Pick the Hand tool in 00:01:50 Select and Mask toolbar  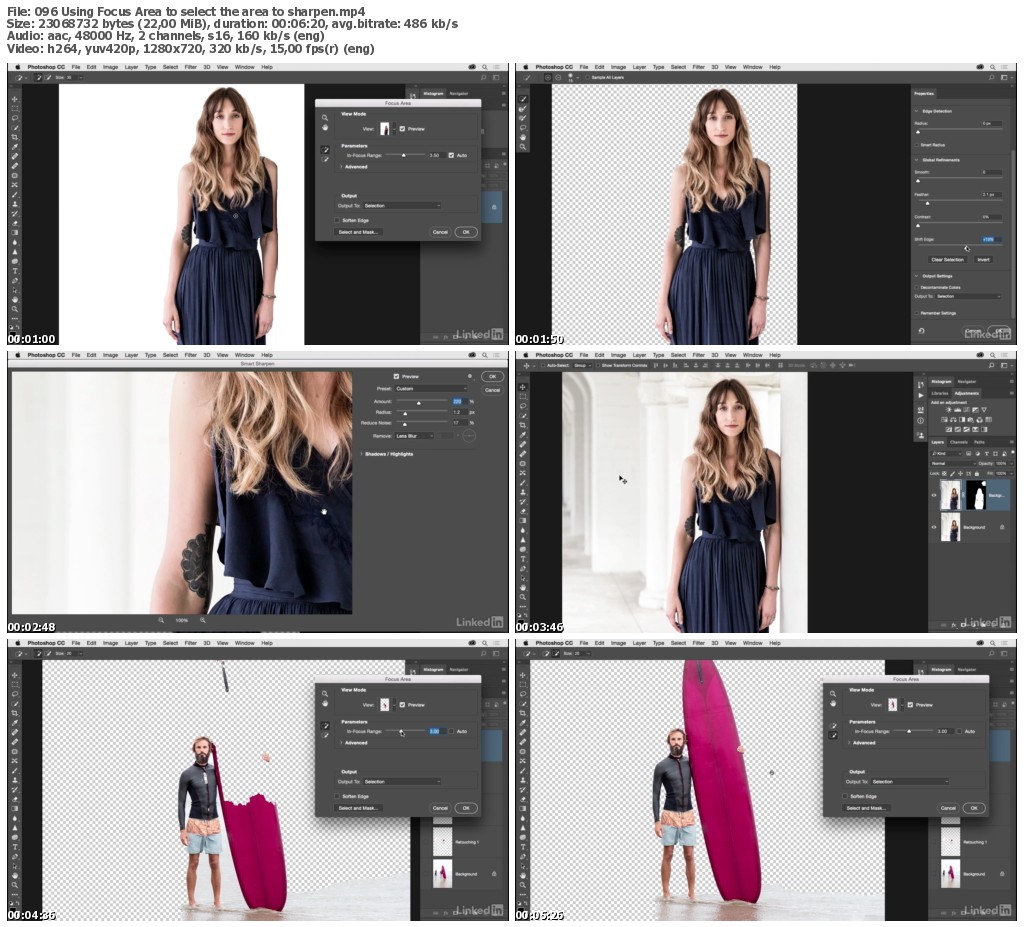(x=523, y=137)
